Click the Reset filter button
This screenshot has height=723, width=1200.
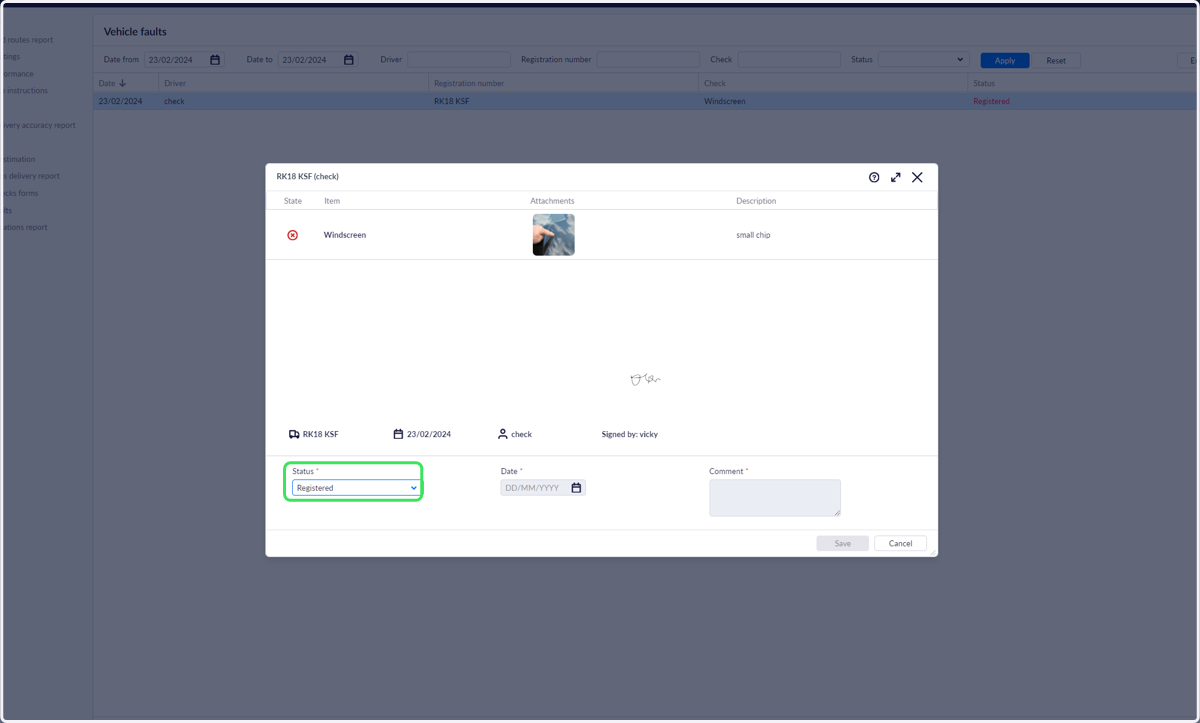[x=1056, y=60]
